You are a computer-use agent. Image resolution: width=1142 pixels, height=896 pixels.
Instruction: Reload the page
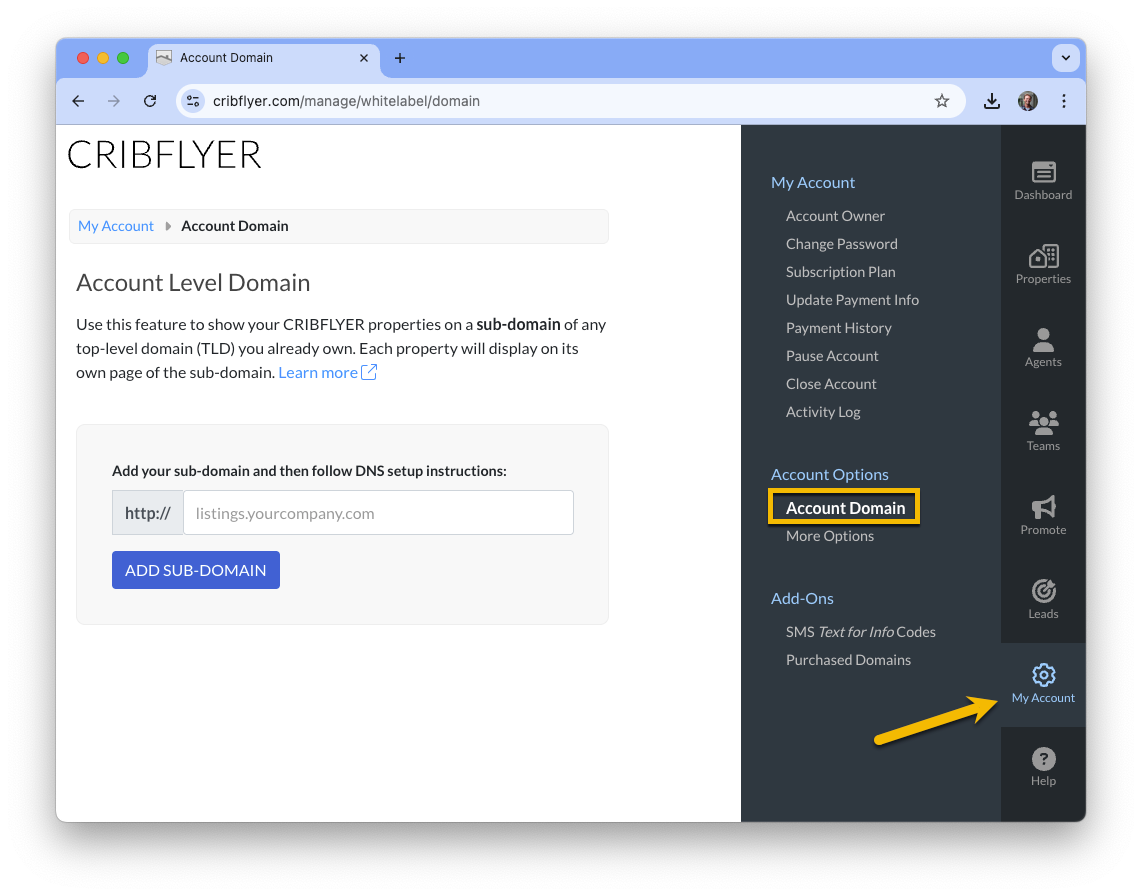[150, 101]
